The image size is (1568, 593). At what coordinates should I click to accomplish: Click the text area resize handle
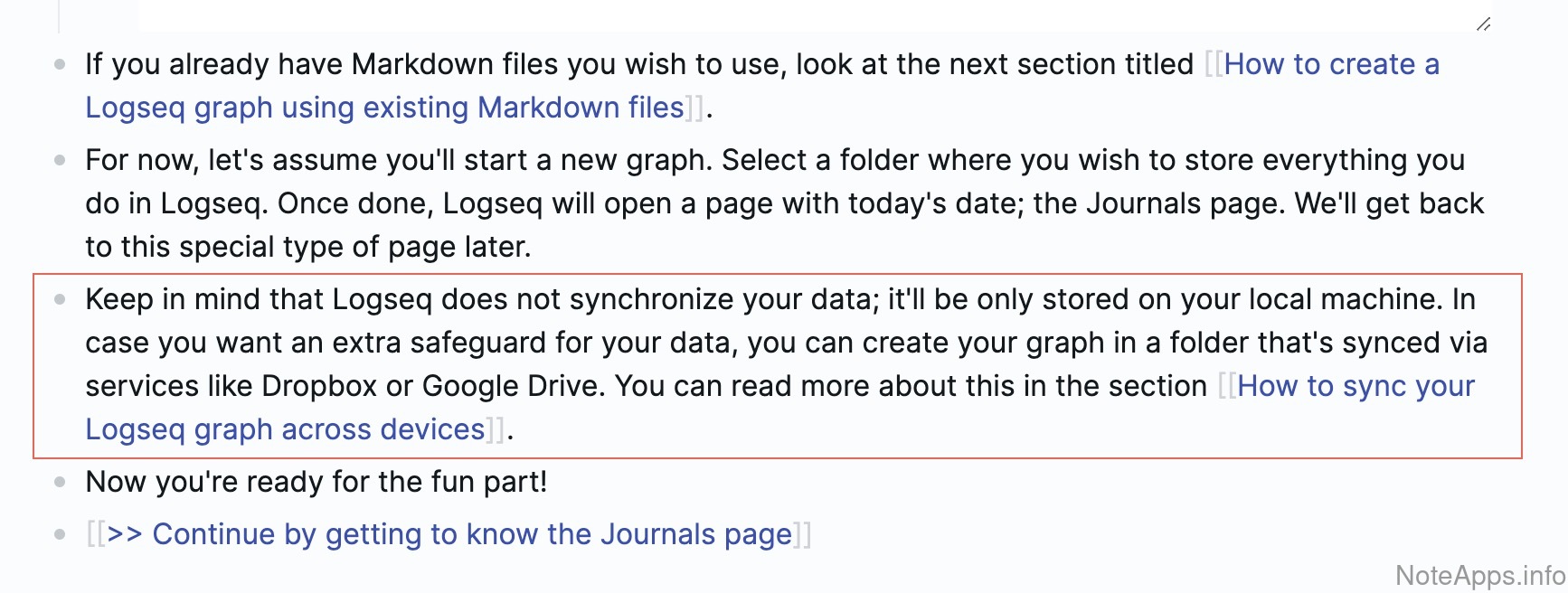(1483, 24)
